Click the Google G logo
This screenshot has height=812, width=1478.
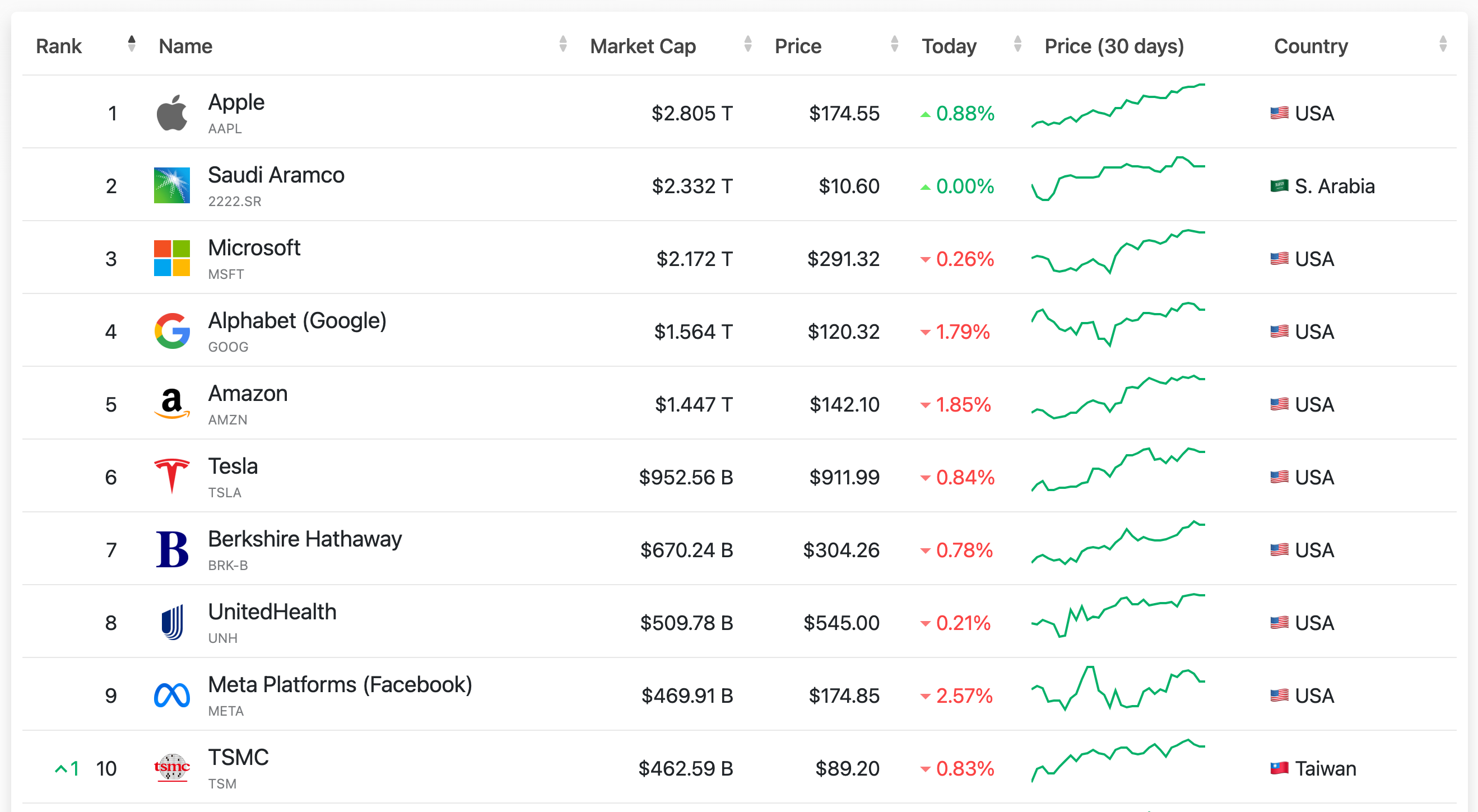(171, 331)
